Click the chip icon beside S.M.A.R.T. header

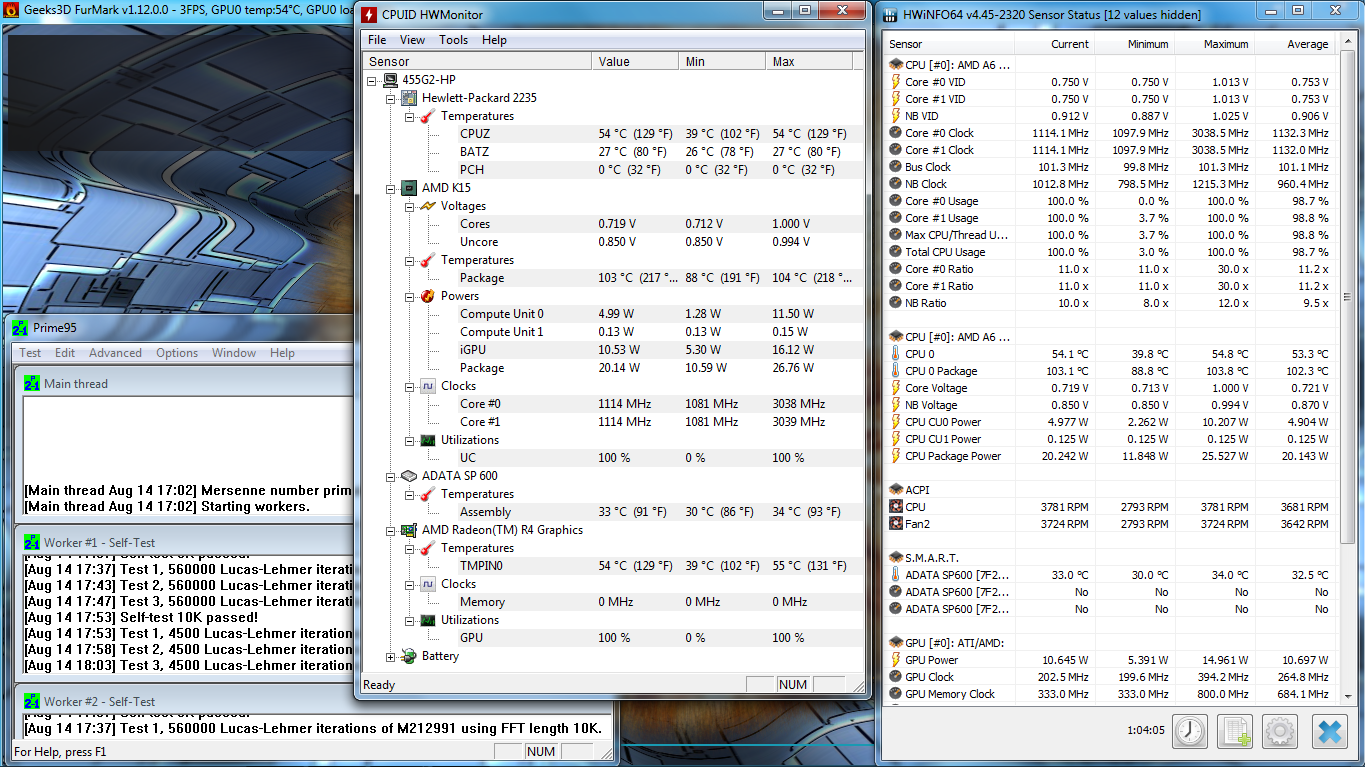pyautogui.click(x=896, y=558)
